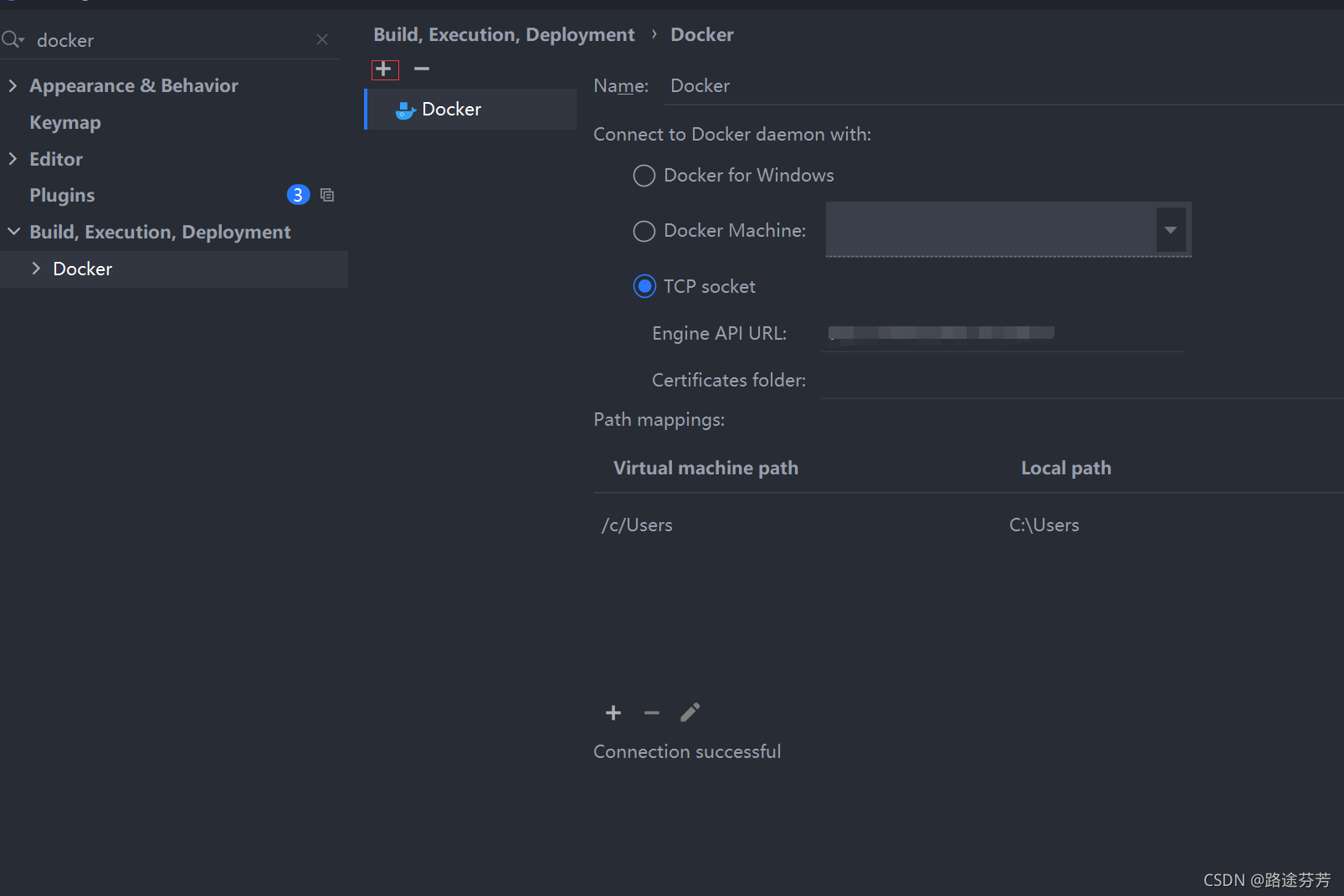Open Keymap settings
Viewport: 1344px width, 896px height.
click(65, 122)
